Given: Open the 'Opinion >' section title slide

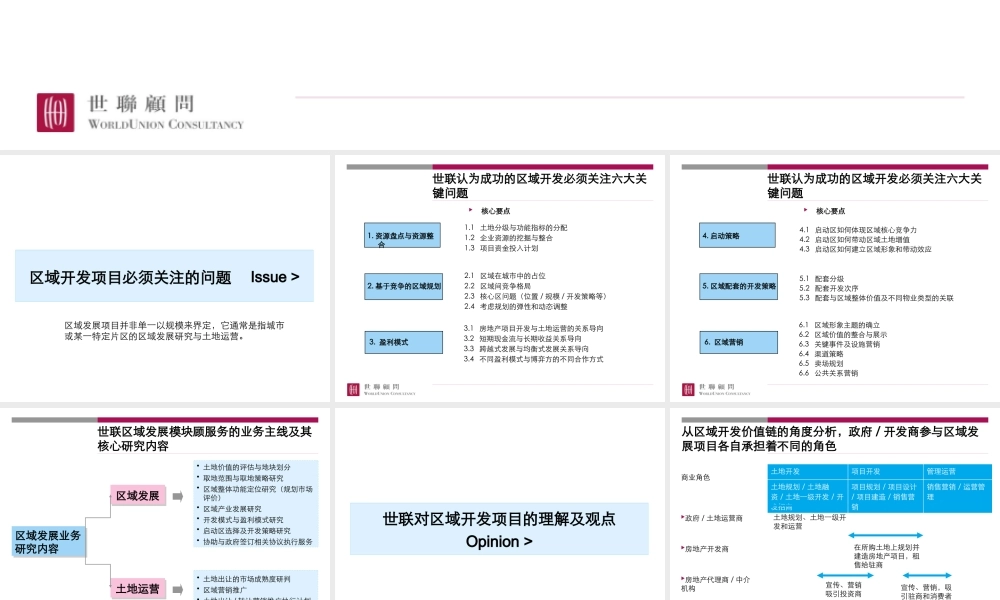Looking at the screenshot, I should point(499,530).
